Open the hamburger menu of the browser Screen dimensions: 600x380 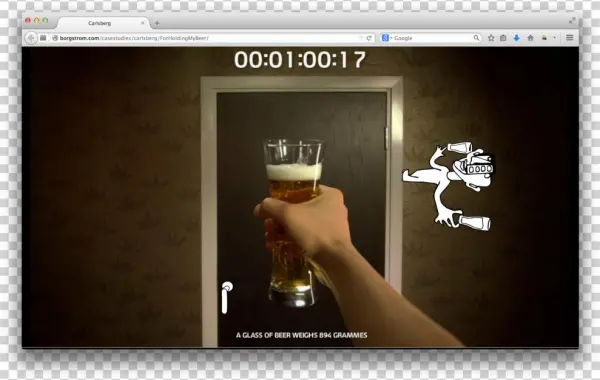point(570,38)
